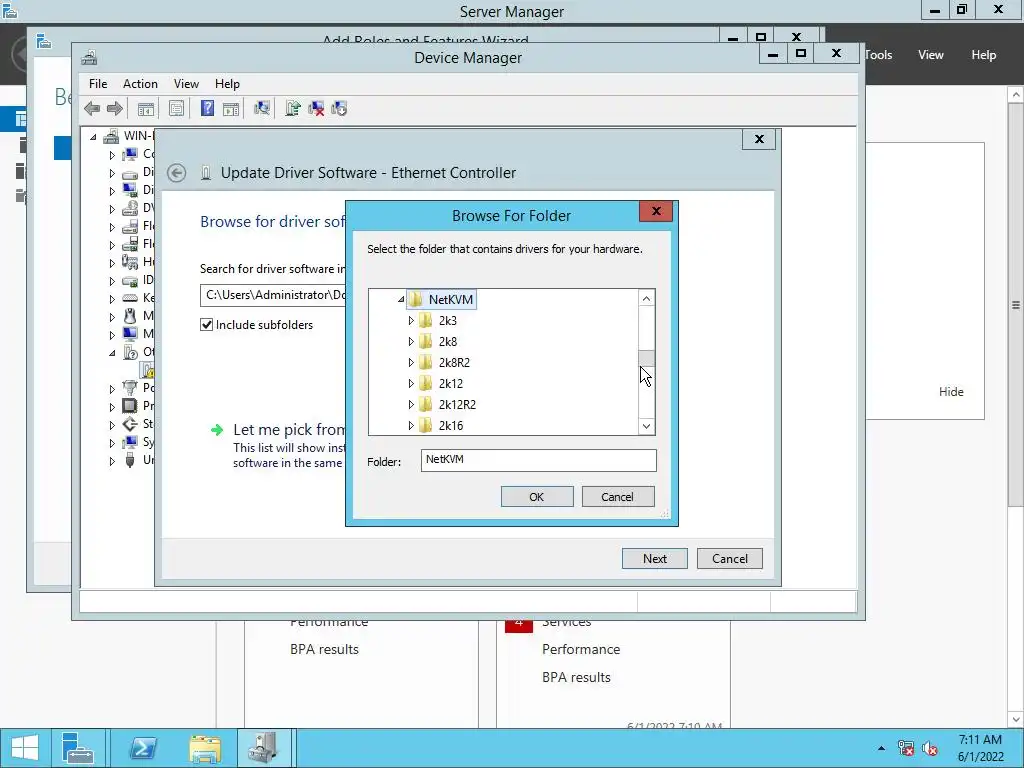Viewport: 1024px width, 768px height.
Task: Click Cancel in Update Driver Software wizard
Action: [x=729, y=558]
